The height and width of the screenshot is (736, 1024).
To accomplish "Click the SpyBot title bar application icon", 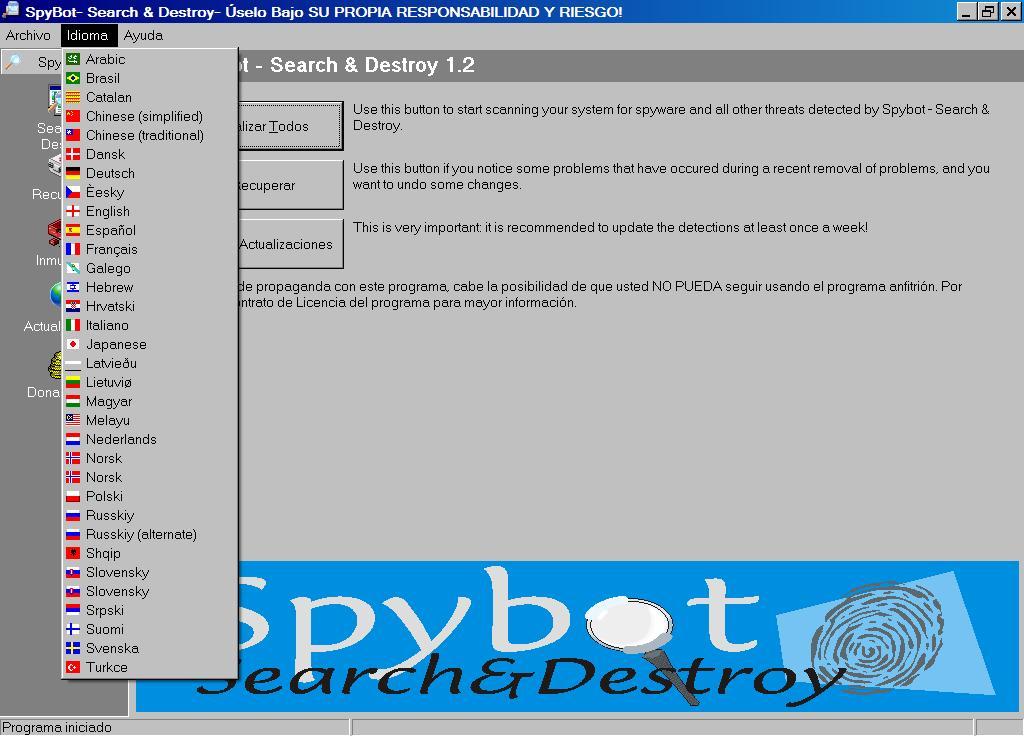I will 11,10.
